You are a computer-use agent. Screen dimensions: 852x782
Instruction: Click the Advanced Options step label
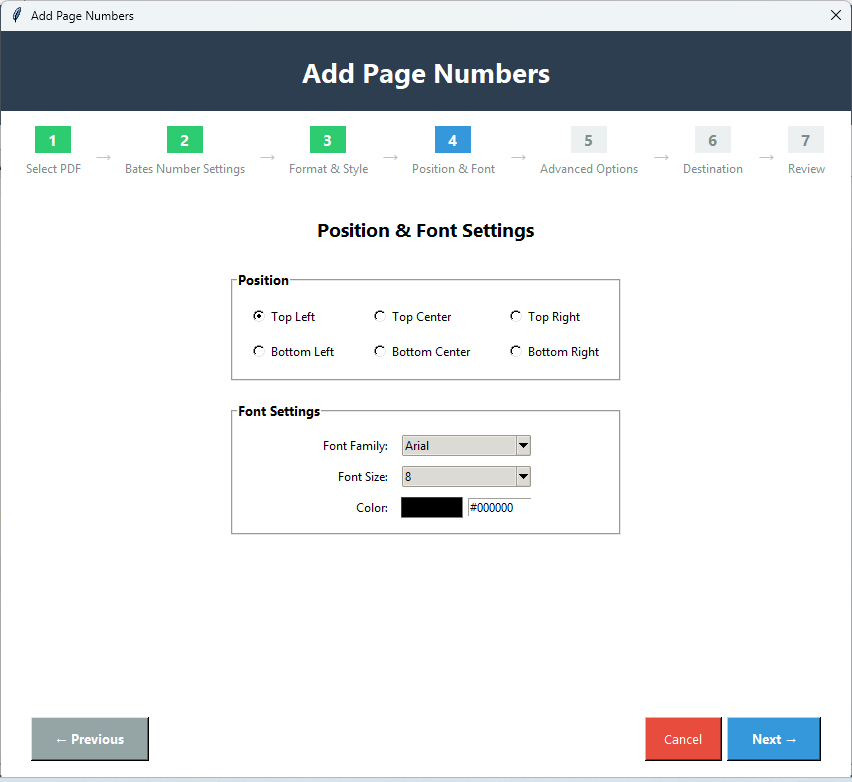point(588,169)
